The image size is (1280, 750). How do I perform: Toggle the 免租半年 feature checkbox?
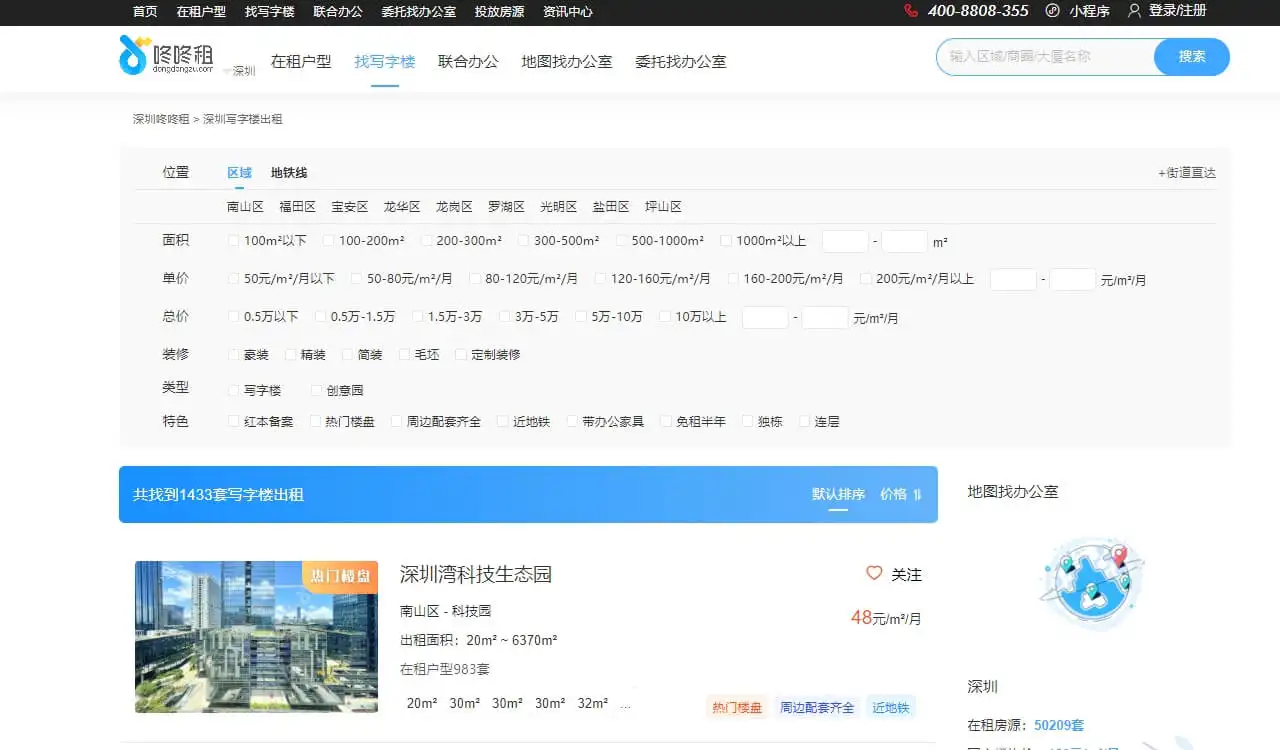pyautogui.click(x=666, y=422)
